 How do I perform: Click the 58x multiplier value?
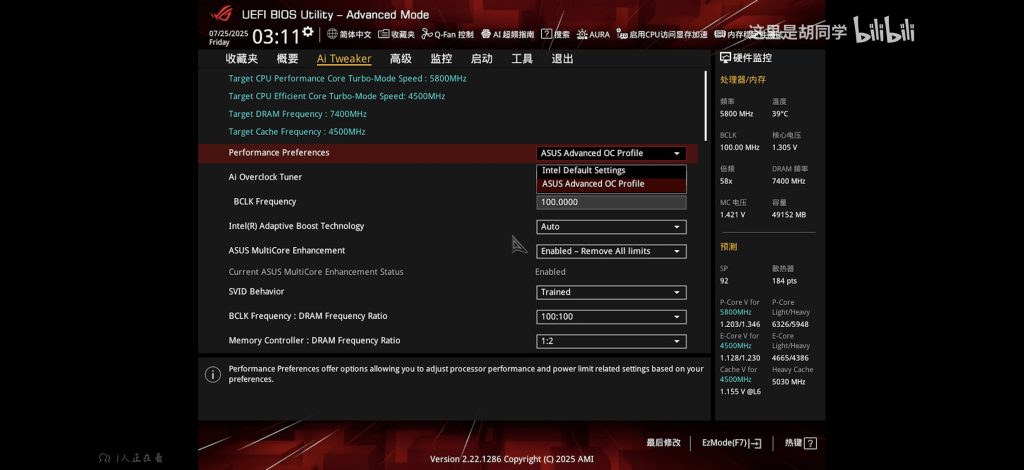point(726,181)
